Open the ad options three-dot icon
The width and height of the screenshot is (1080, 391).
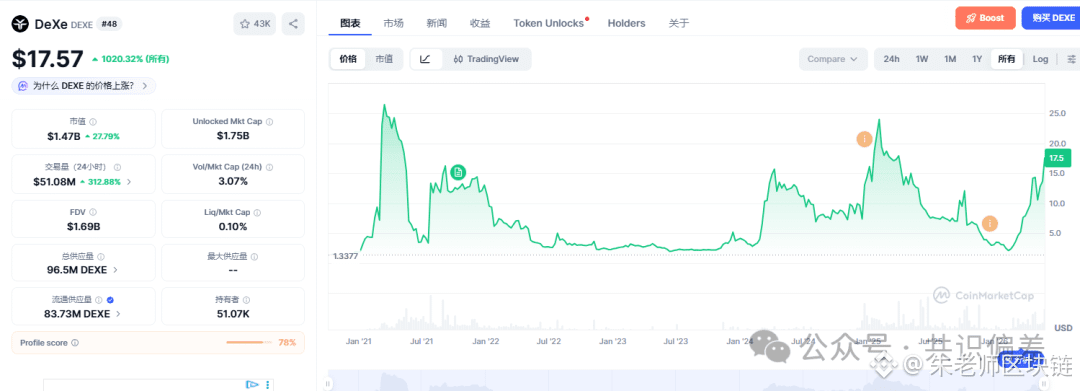point(268,384)
